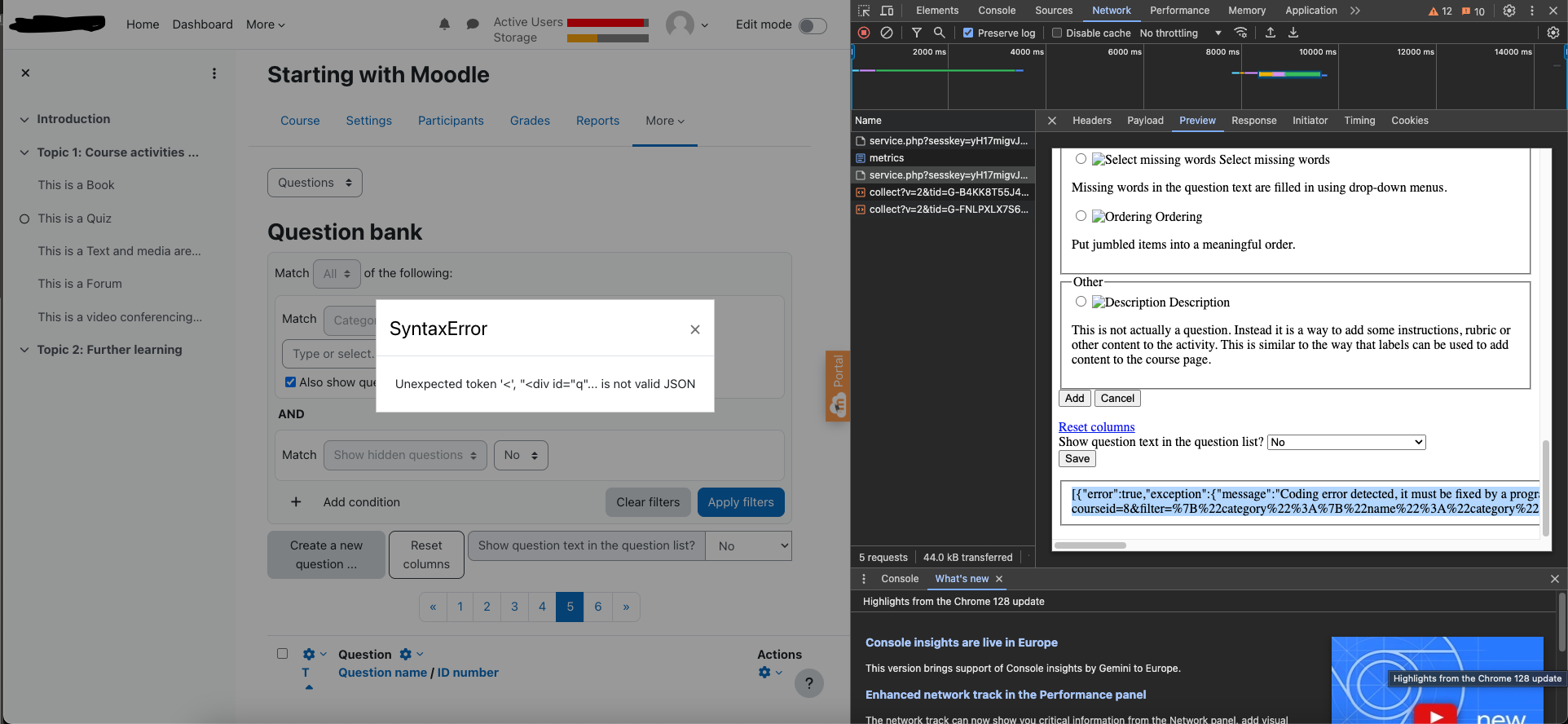Switch to the DevTools Console tab
The image size is (1568, 724).
[997, 11]
